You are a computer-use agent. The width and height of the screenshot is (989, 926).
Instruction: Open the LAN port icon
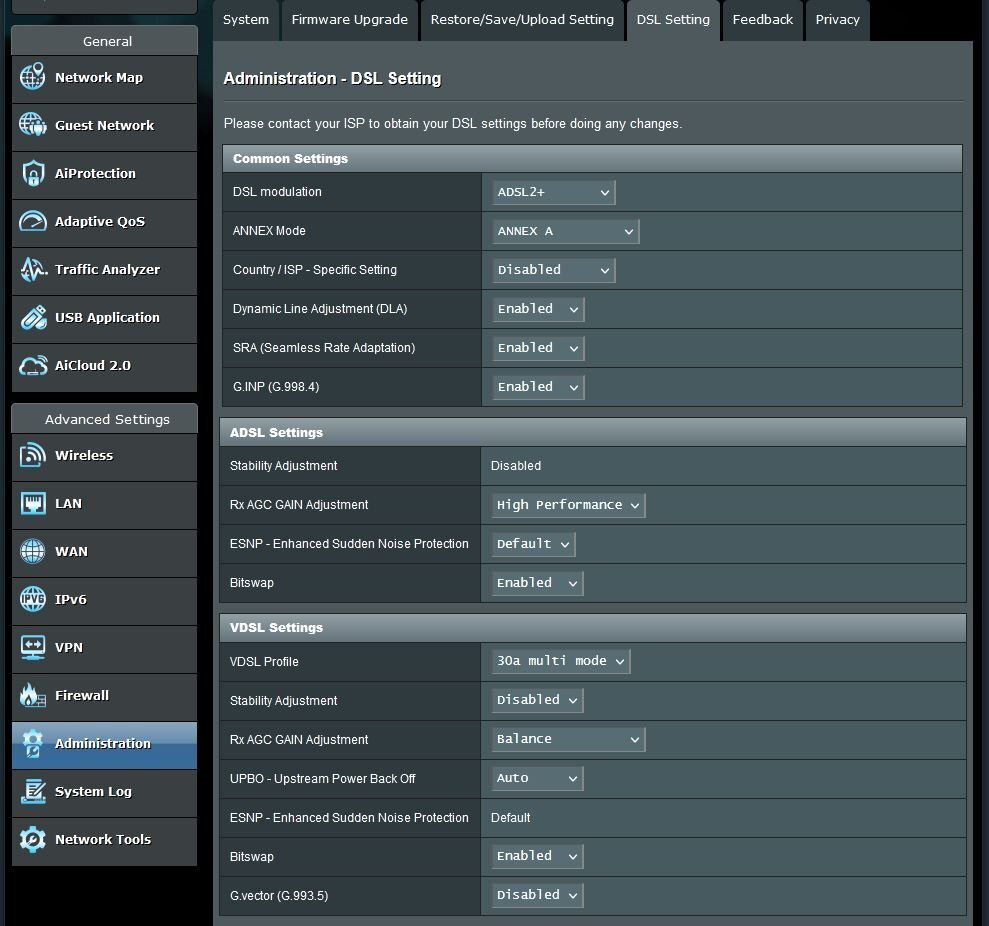32,503
